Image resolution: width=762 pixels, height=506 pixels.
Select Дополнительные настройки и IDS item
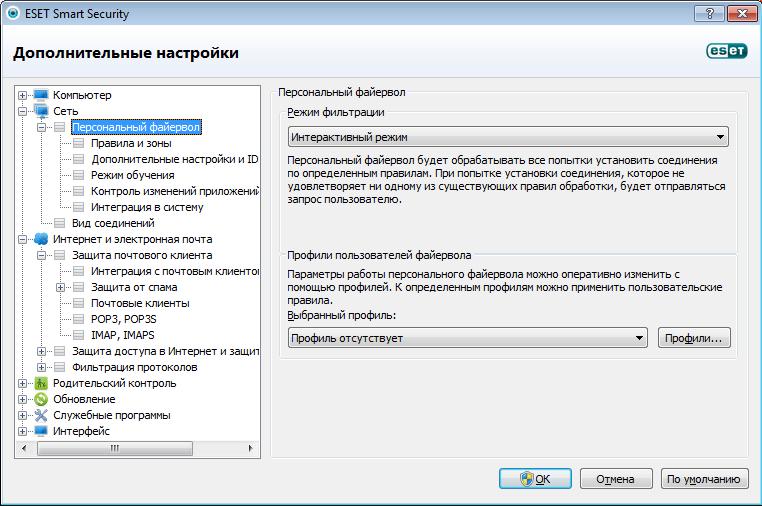(175, 159)
